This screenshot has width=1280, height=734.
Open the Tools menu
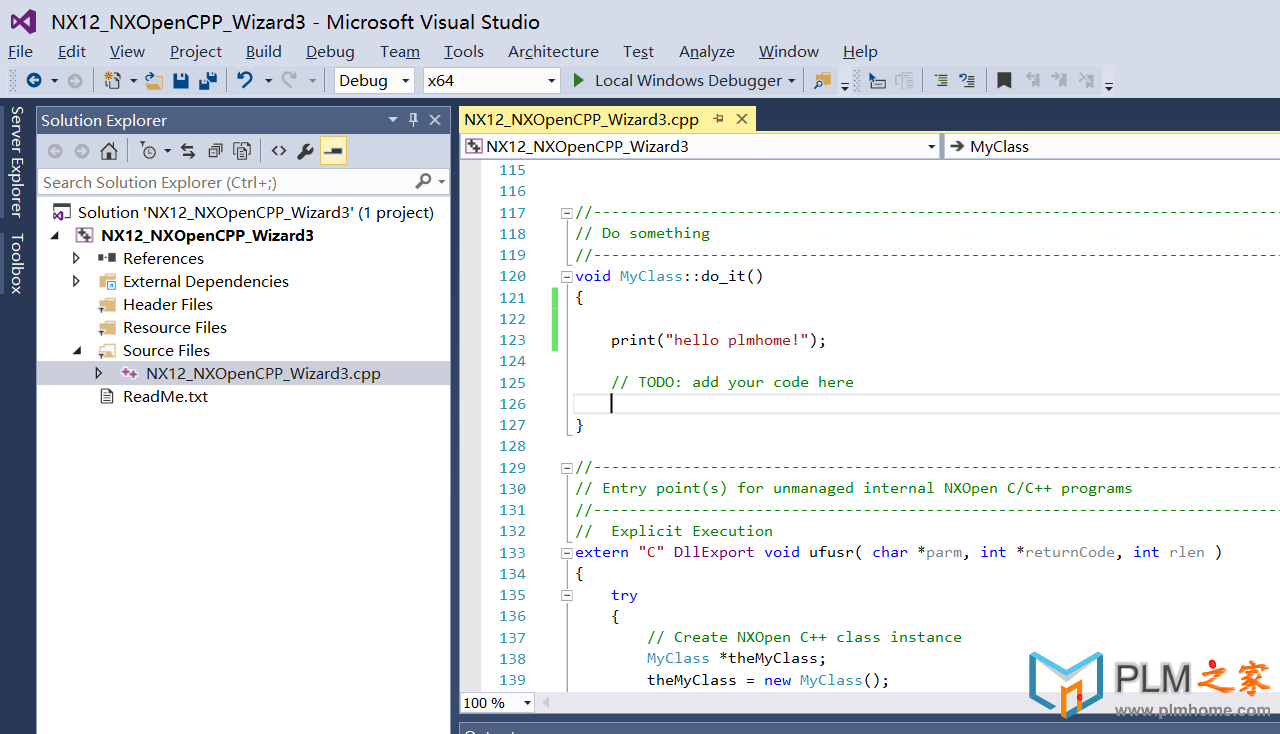[464, 51]
